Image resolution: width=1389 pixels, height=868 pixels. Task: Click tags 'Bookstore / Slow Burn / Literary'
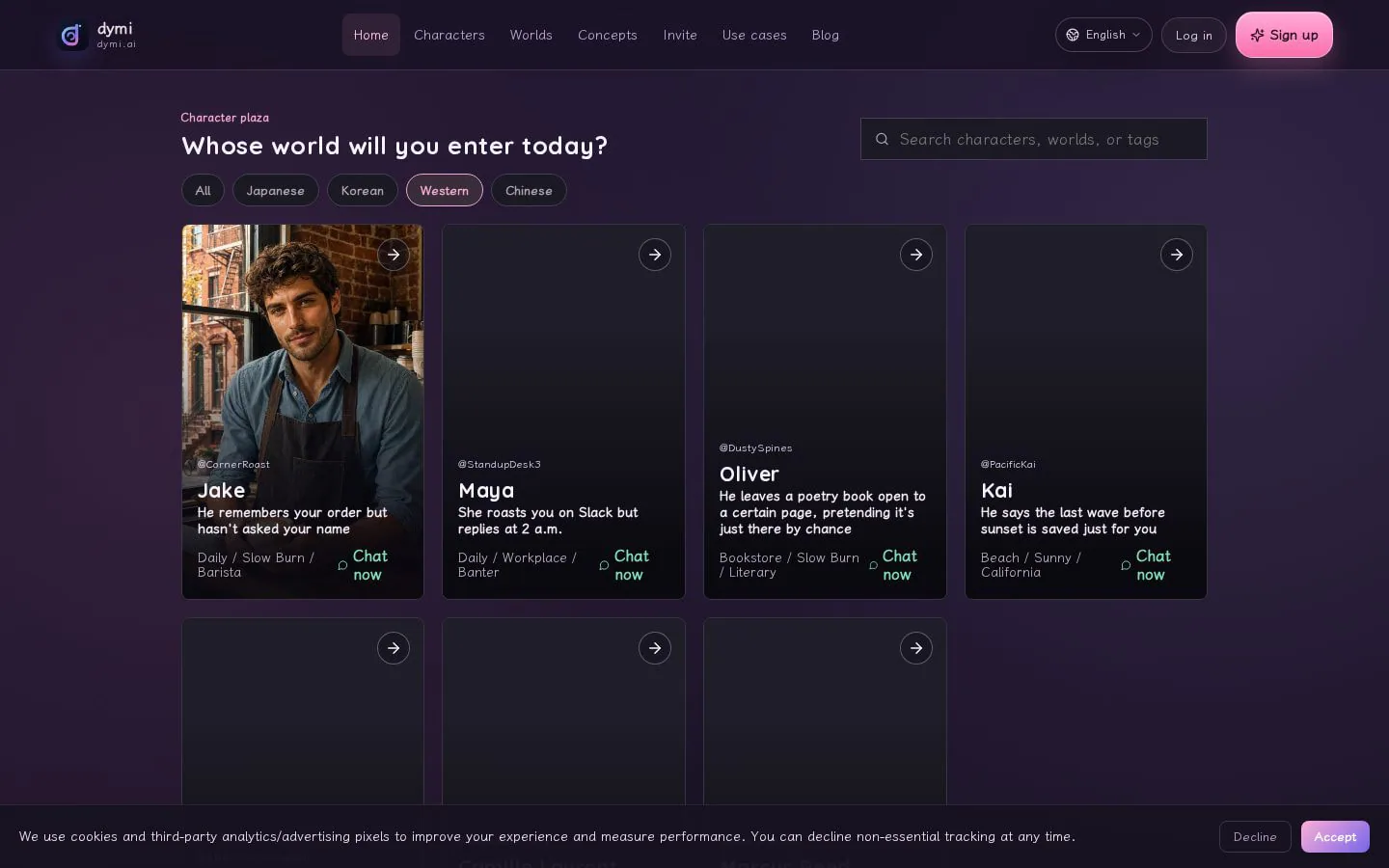coord(789,565)
